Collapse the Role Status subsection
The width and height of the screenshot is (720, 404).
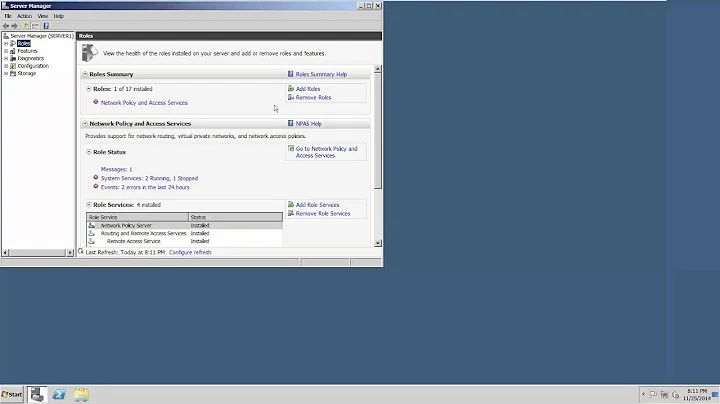89,152
